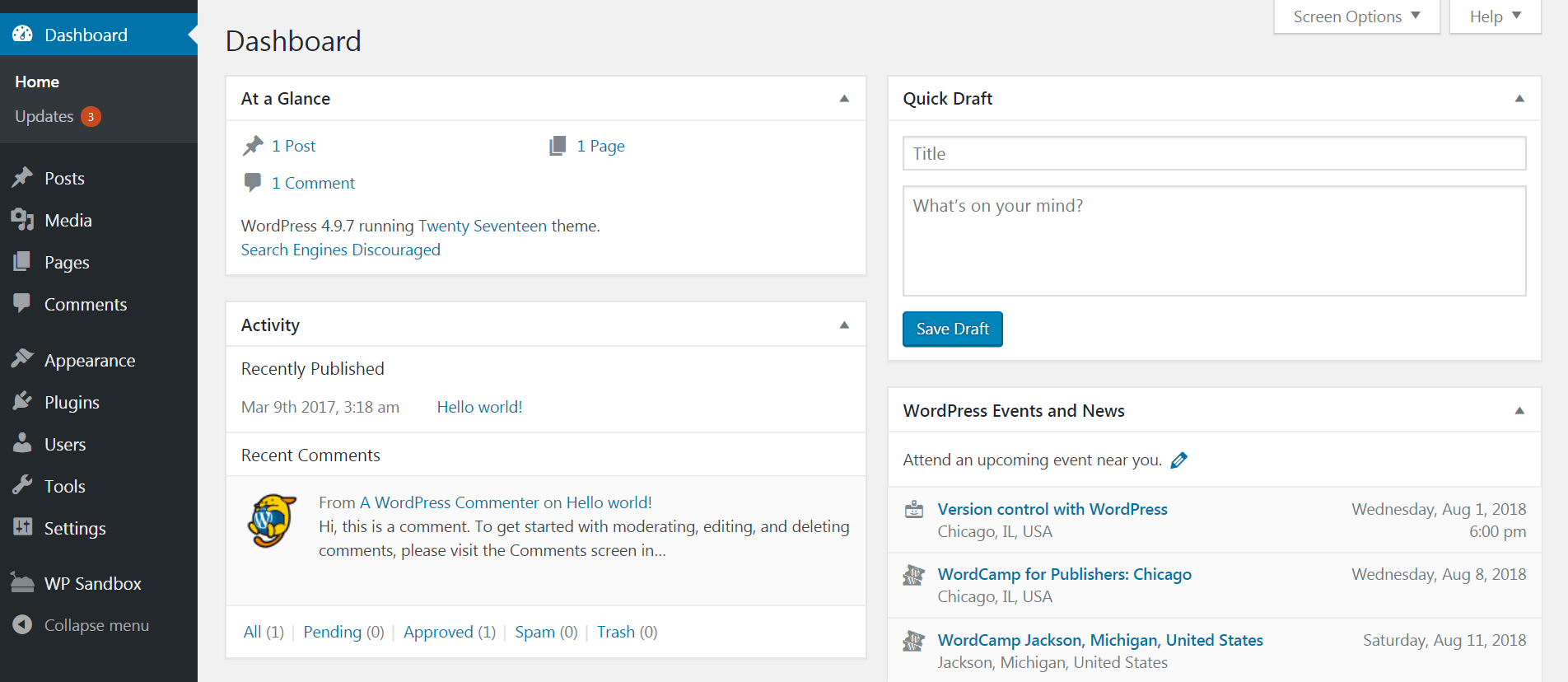1568x682 pixels.
Task: Click the Appearance paintbrush icon
Action: click(x=22, y=359)
